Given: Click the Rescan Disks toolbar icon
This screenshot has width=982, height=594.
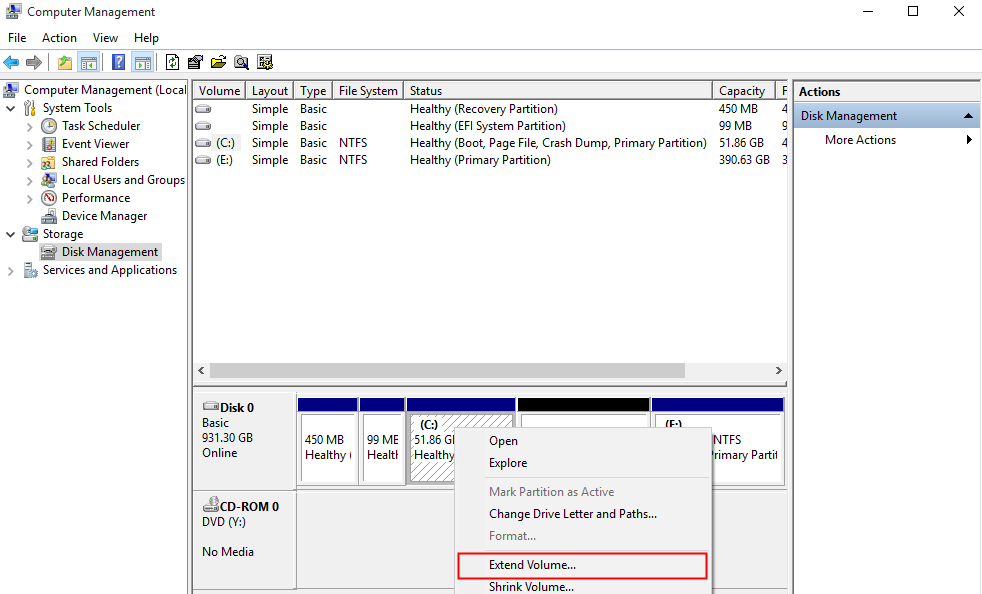Looking at the screenshot, I should coord(265,62).
